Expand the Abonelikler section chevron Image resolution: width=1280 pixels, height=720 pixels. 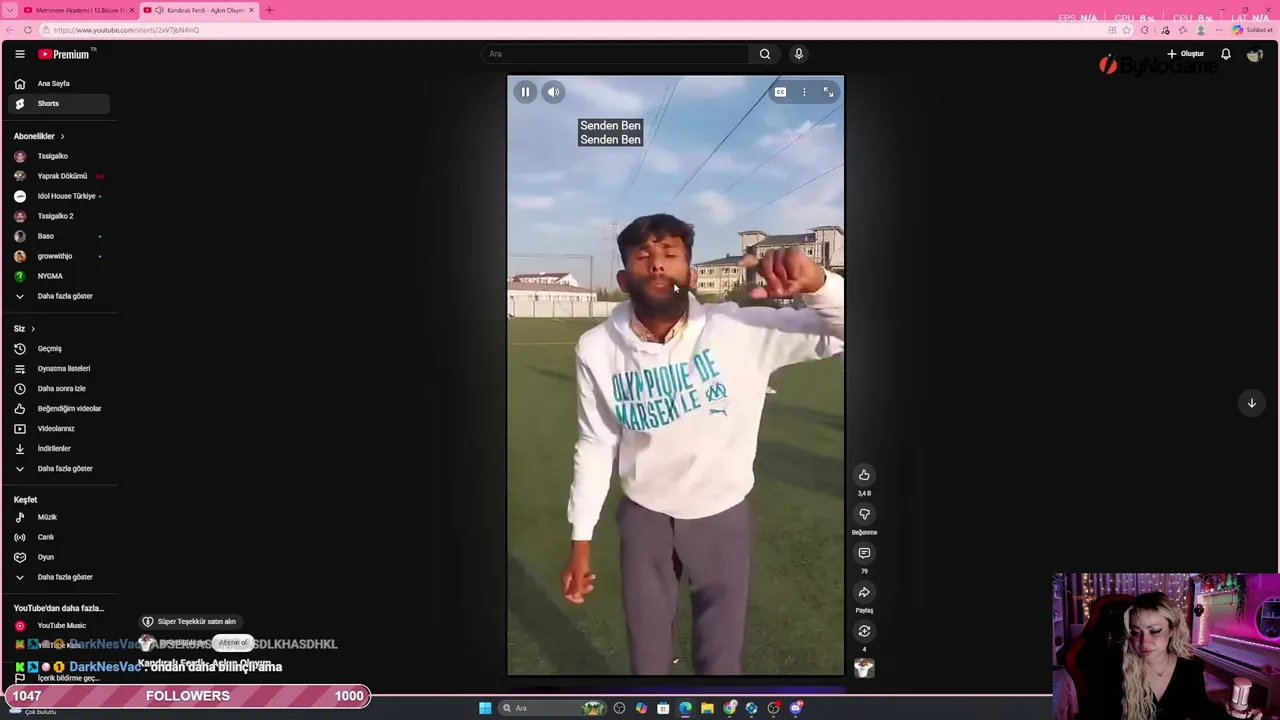pos(62,136)
